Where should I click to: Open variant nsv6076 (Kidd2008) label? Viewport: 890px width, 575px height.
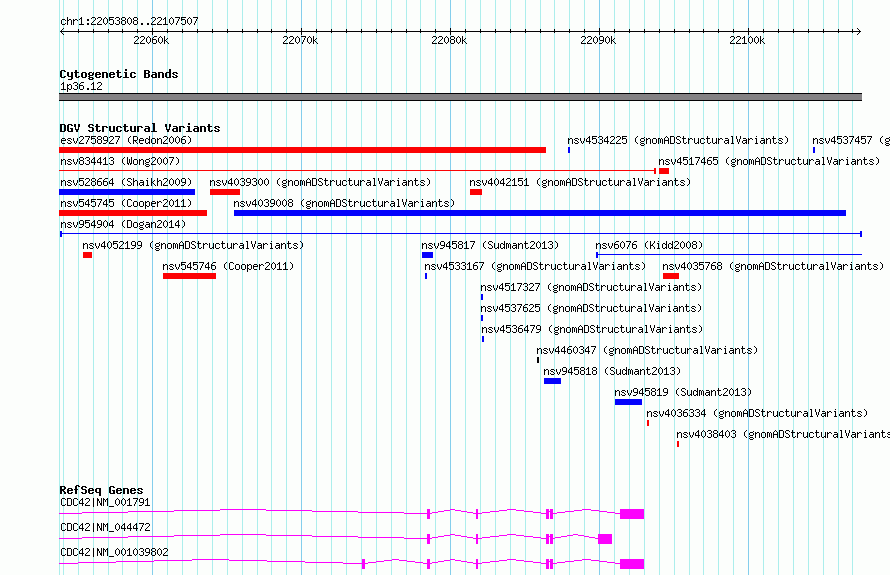coord(649,245)
